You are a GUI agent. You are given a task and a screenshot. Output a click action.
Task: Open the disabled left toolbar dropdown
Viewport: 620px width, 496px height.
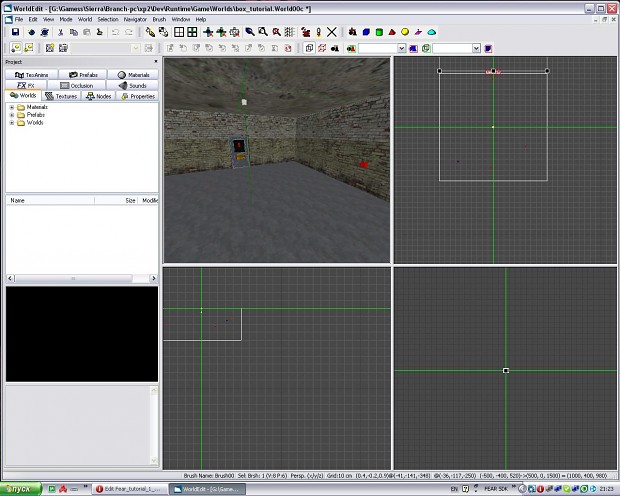pos(135,48)
